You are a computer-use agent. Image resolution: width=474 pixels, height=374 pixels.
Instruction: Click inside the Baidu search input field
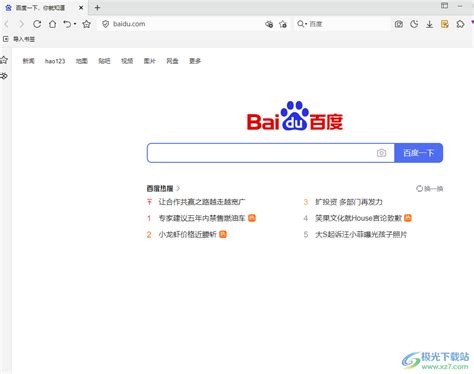click(262, 153)
